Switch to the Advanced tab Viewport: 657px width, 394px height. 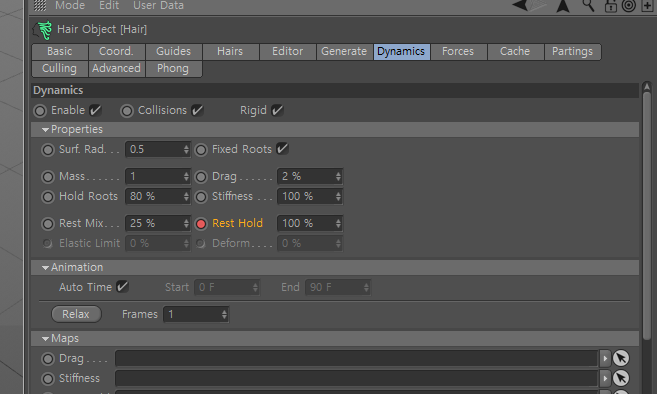[x=116, y=69]
